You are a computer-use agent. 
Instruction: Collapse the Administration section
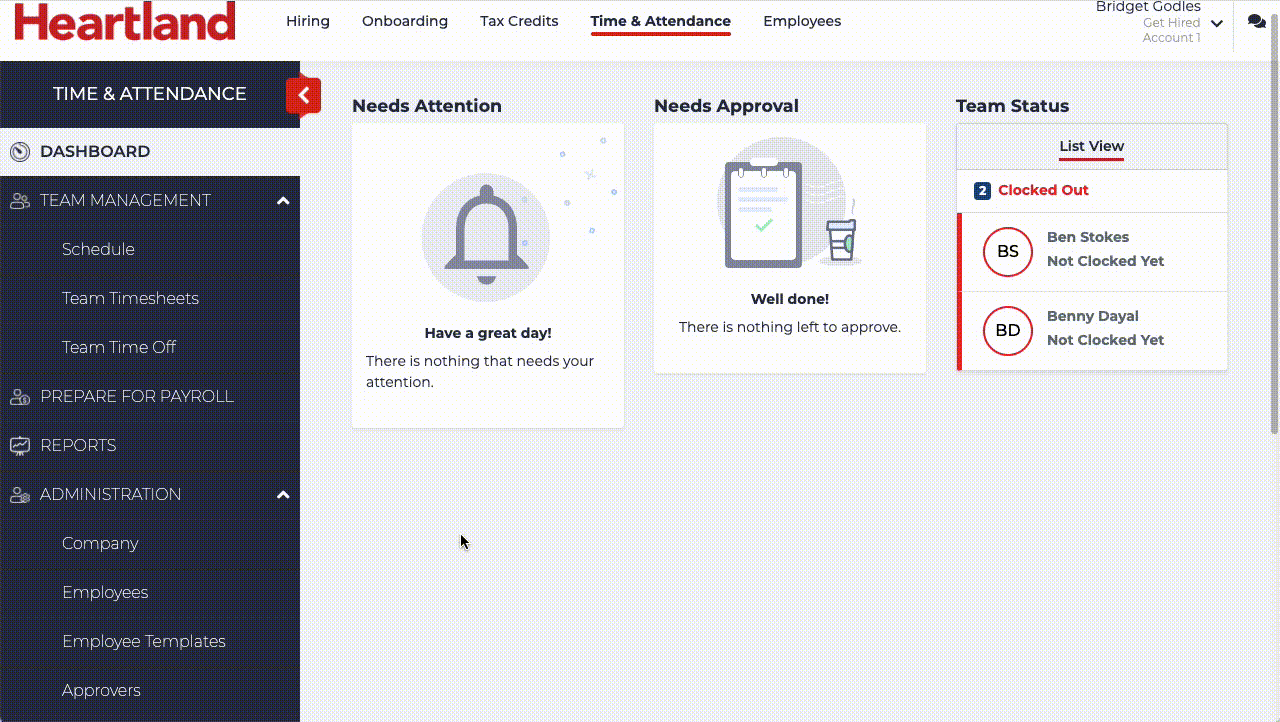coord(283,495)
